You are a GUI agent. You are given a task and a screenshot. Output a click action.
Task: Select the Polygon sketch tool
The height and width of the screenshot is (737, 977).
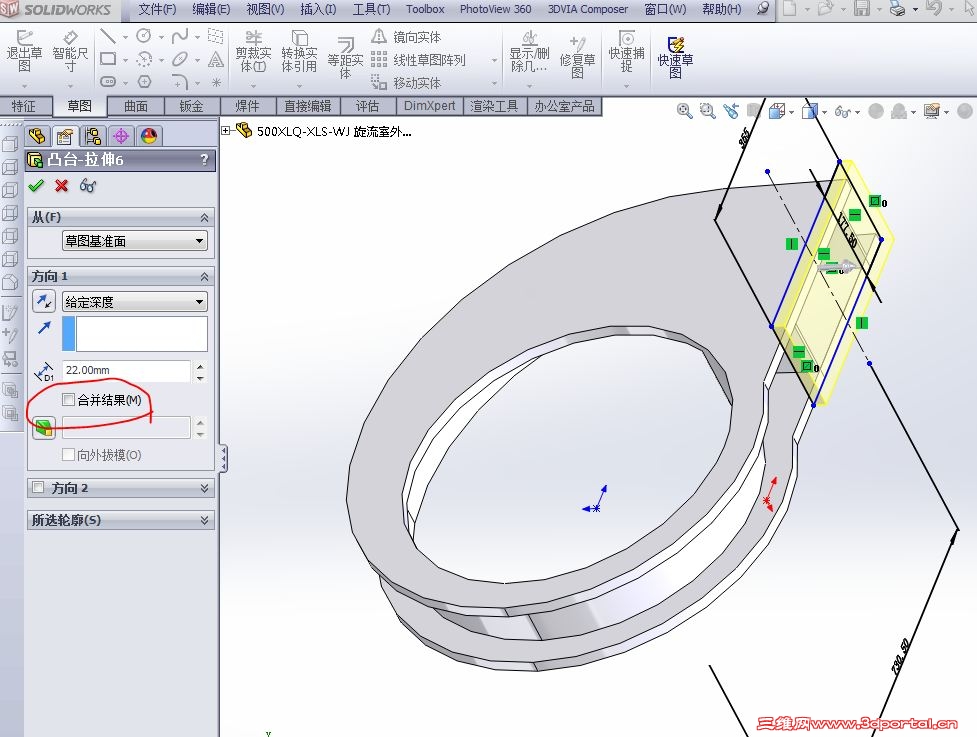click(145, 82)
